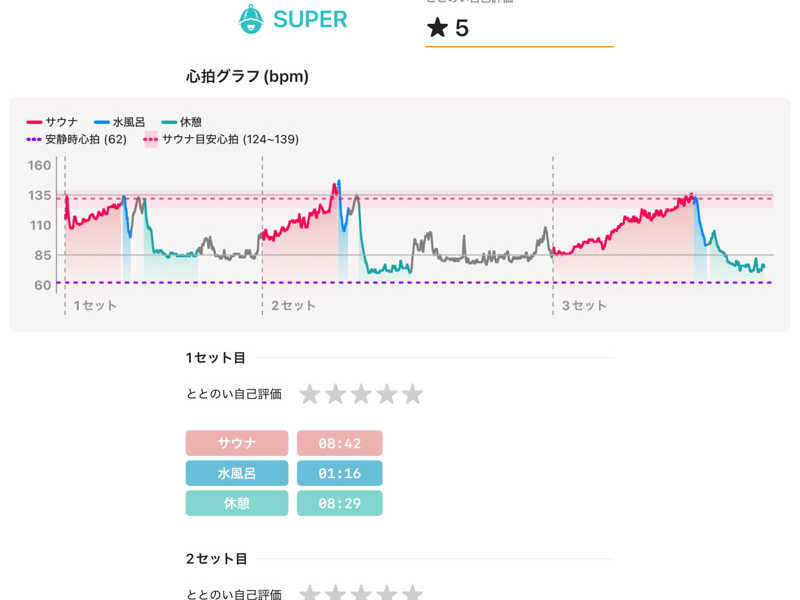Select the 1セット marker on the chart

[x=94, y=305]
